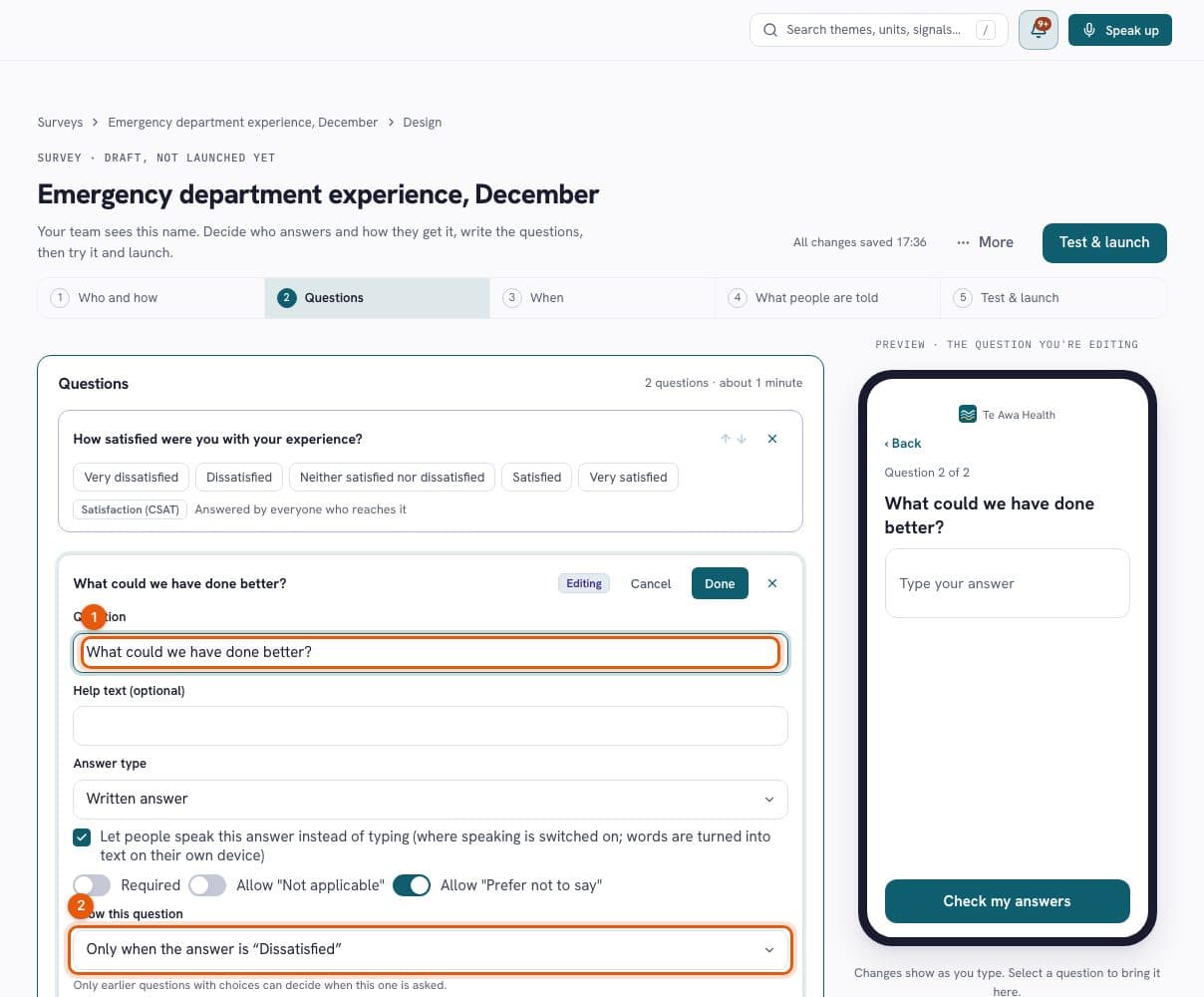Select the "Very dissatisfied" choice chip
Viewport: 1204px width, 997px height.
click(x=132, y=478)
